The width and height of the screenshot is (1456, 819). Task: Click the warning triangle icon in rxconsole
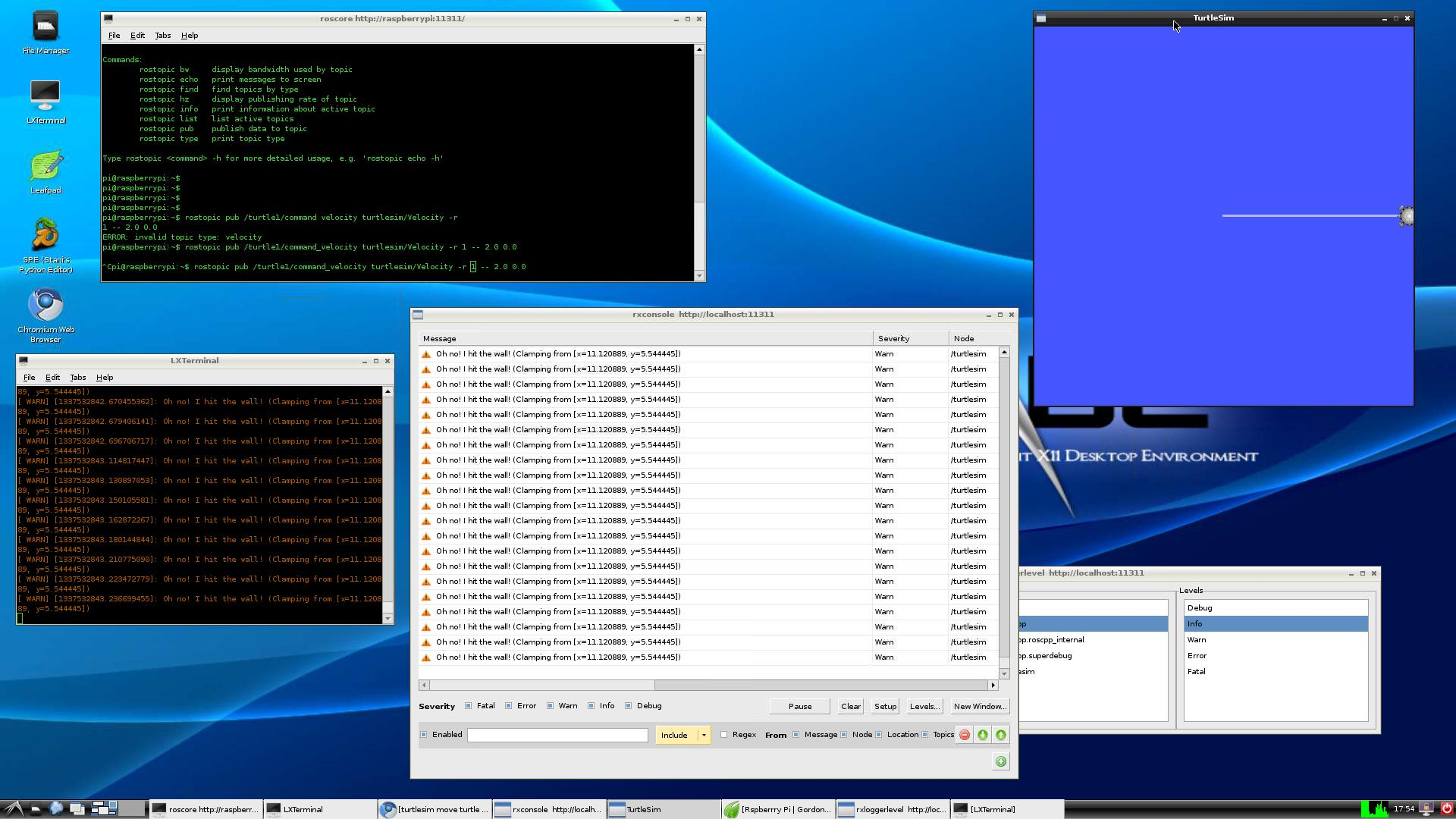coord(427,353)
